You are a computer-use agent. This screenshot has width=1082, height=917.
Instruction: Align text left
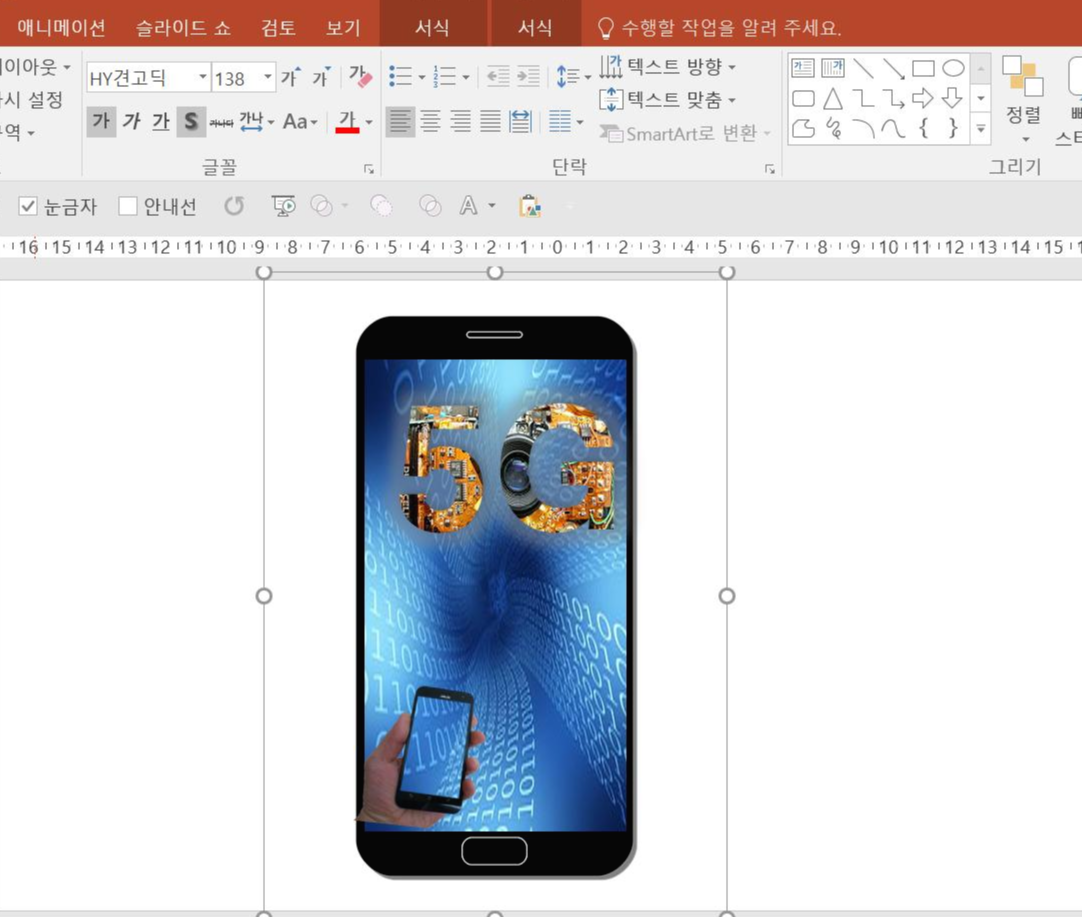[x=400, y=121]
